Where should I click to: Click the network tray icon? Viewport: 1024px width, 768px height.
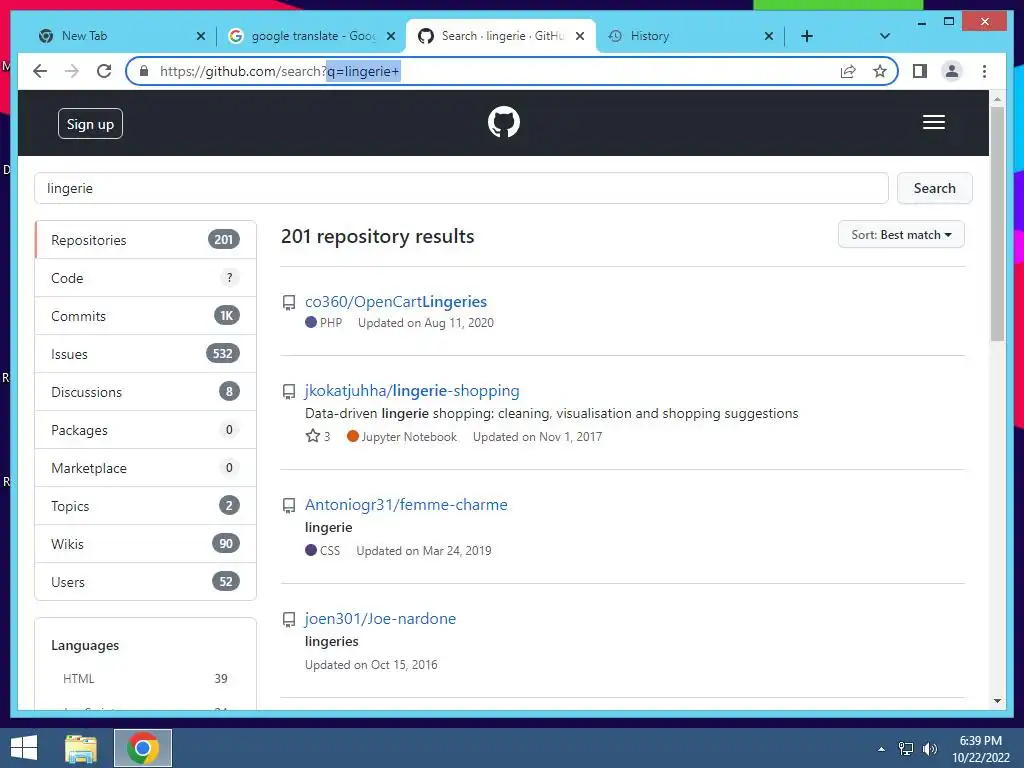click(906, 749)
